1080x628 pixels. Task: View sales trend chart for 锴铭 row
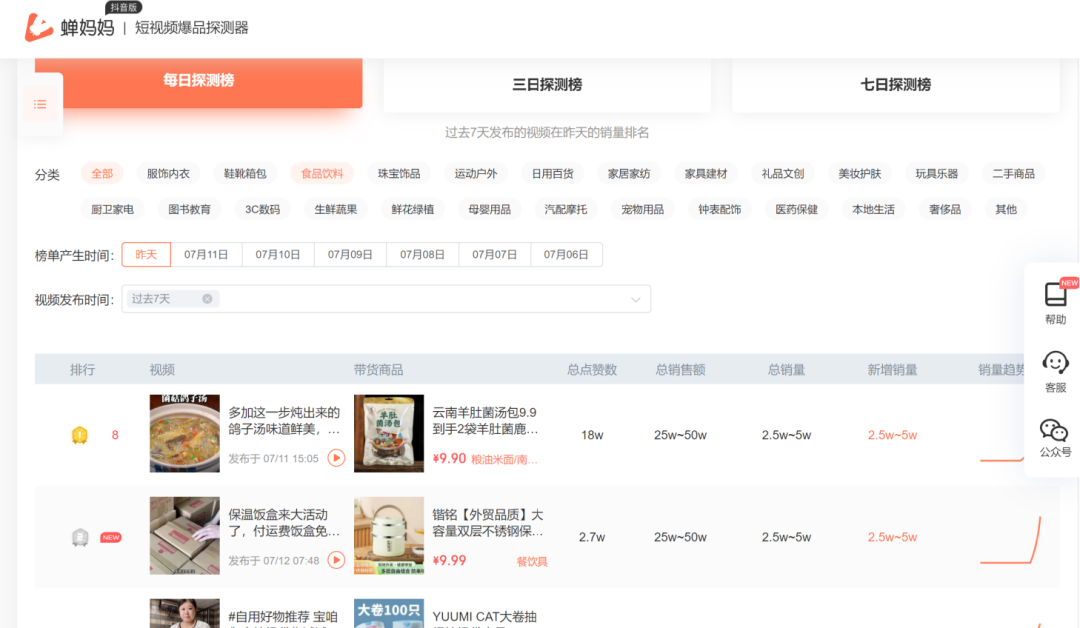tap(1010, 540)
